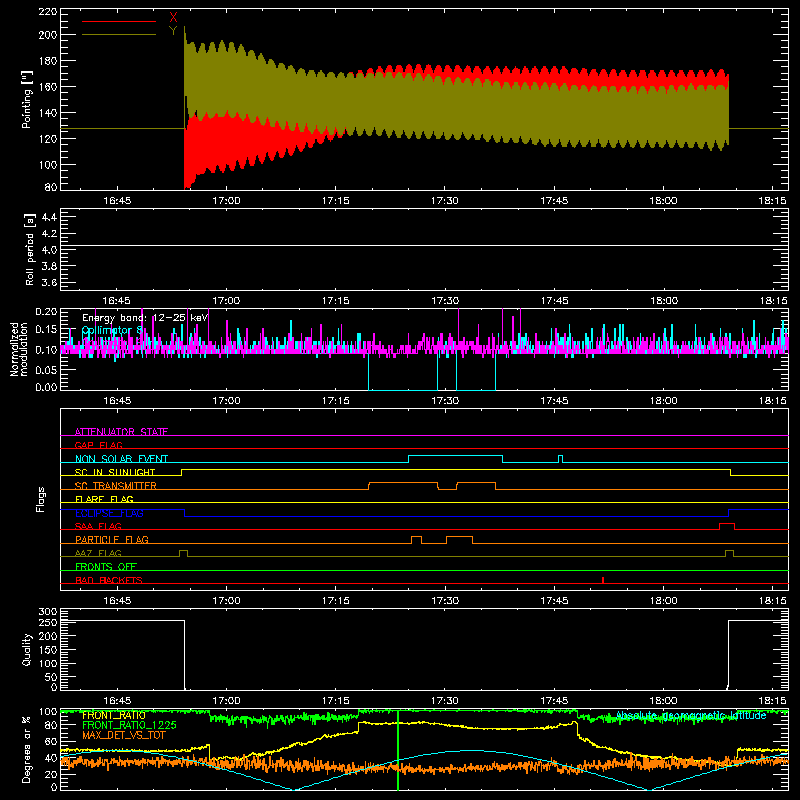Click the GAP_FLAG label
The image size is (800, 800).
[98, 445]
